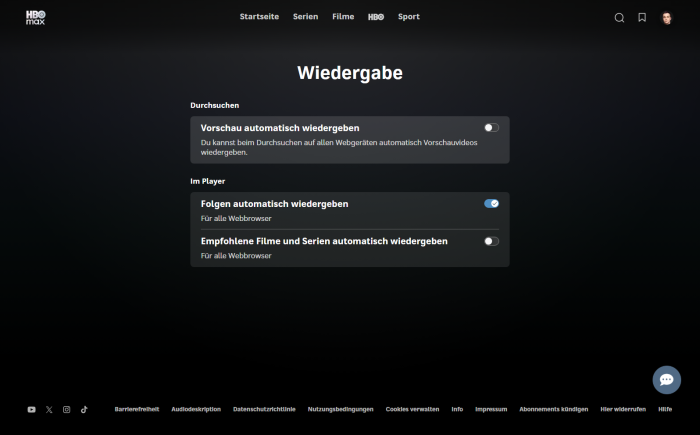Enable Vorschau automatisch wiedergeben toggle

(x=492, y=128)
